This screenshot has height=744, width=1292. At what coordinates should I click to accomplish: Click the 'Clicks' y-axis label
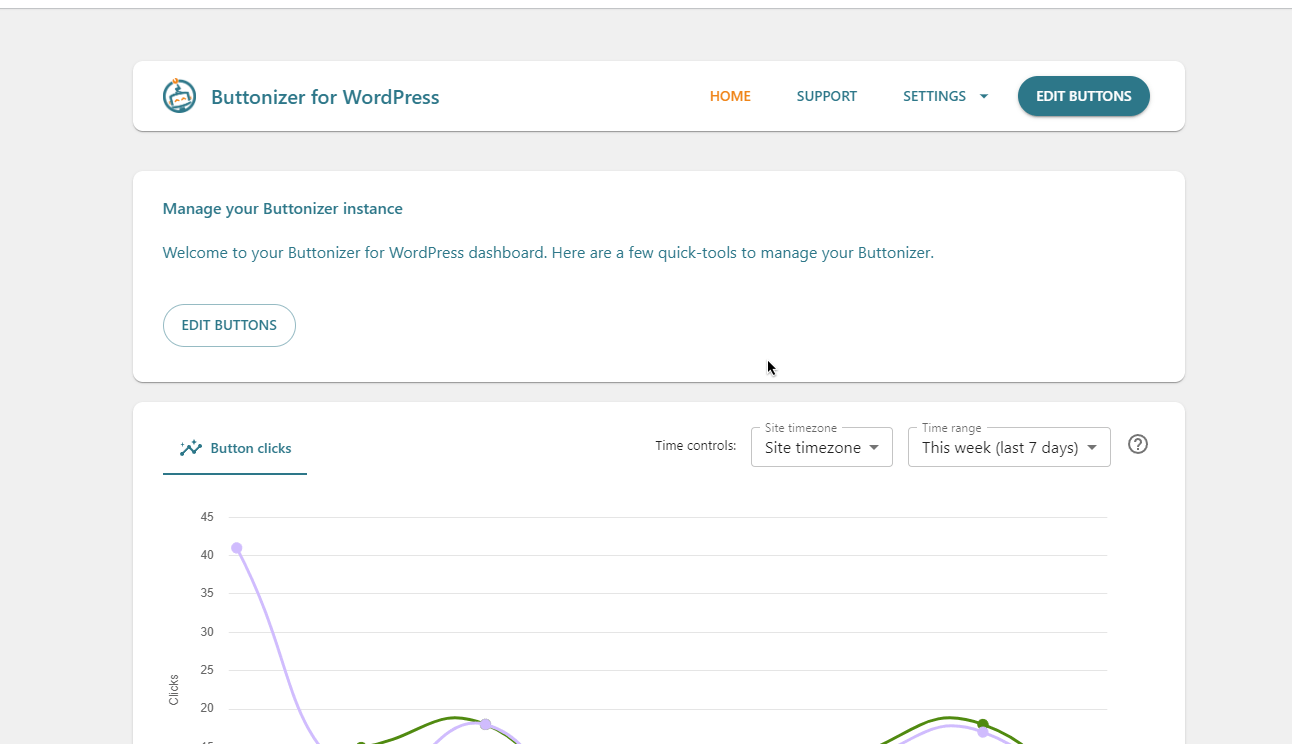tap(174, 690)
